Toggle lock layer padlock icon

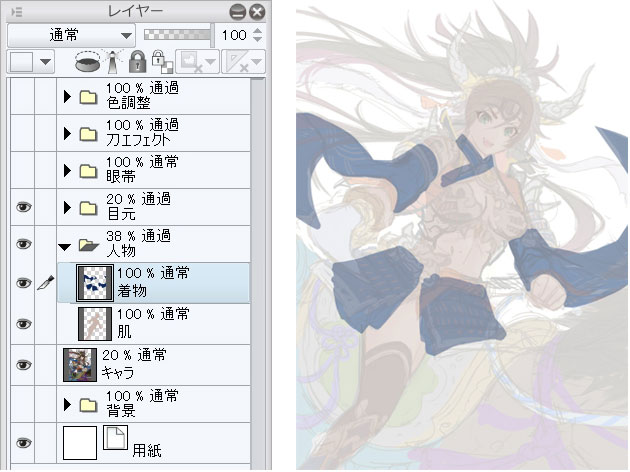tap(137, 61)
